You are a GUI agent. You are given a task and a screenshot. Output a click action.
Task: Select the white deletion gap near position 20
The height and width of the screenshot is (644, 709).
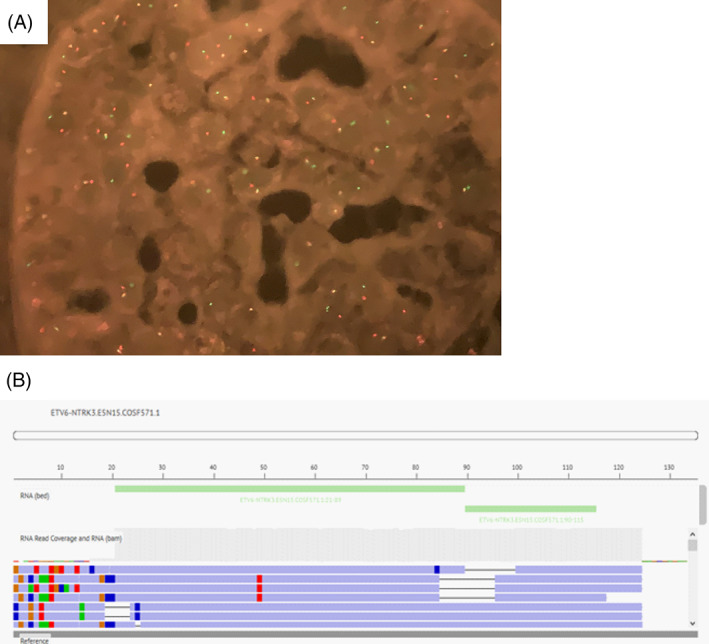pos(117,607)
